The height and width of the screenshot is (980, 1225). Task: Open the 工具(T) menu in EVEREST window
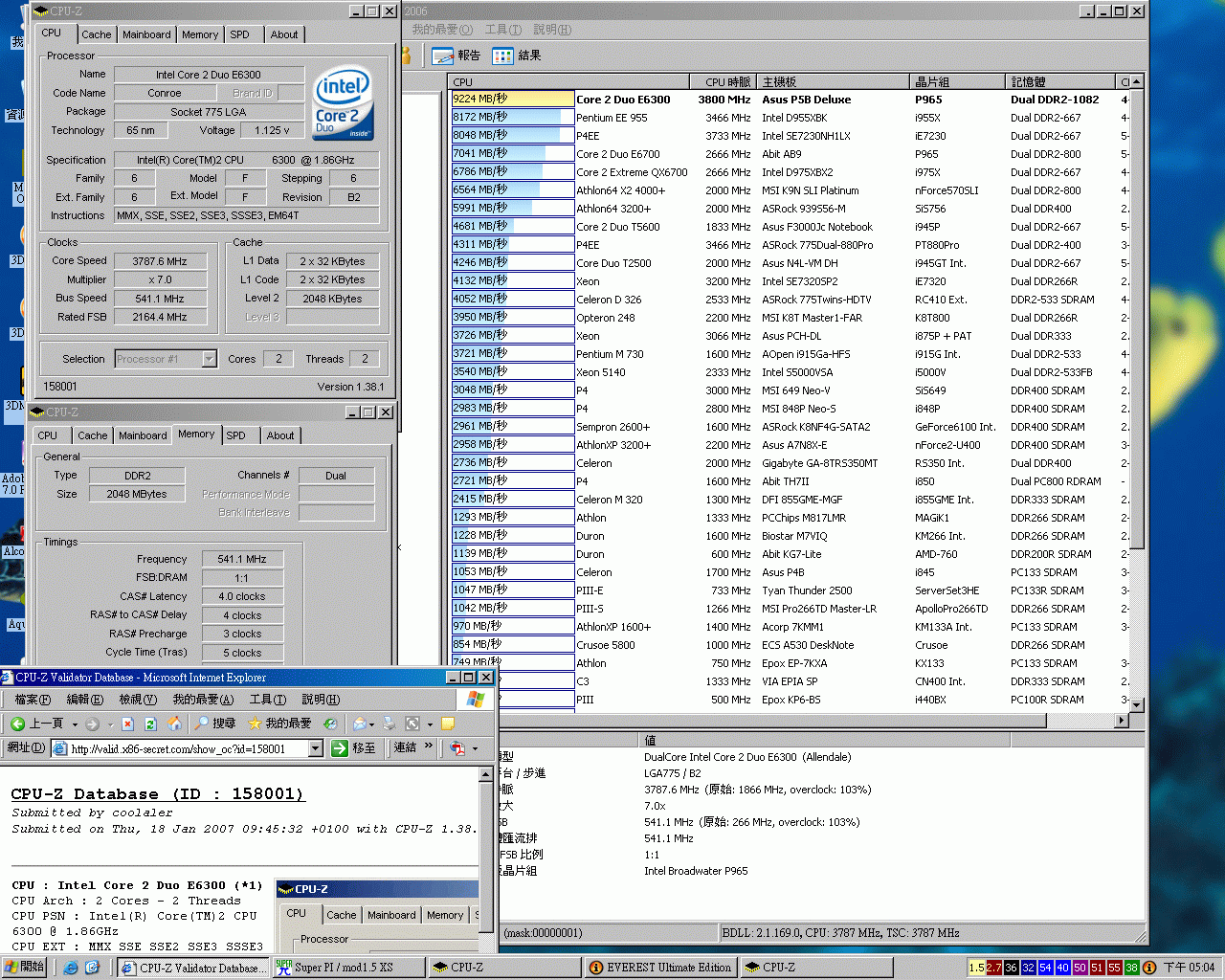tap(502, 30)
